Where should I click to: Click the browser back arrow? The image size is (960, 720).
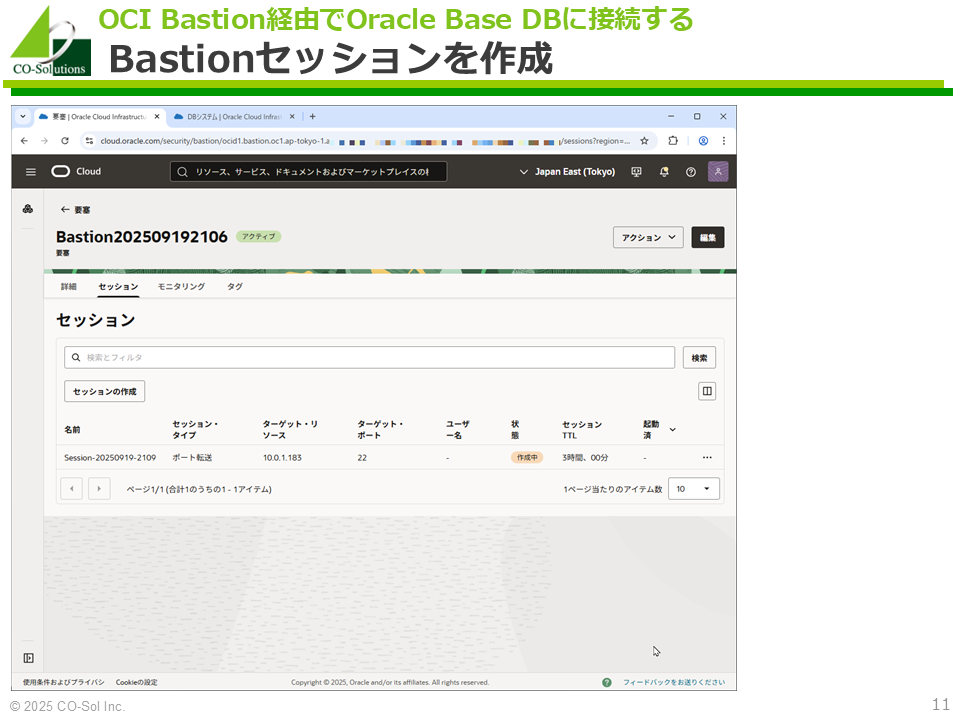click(x=24, y=141)
